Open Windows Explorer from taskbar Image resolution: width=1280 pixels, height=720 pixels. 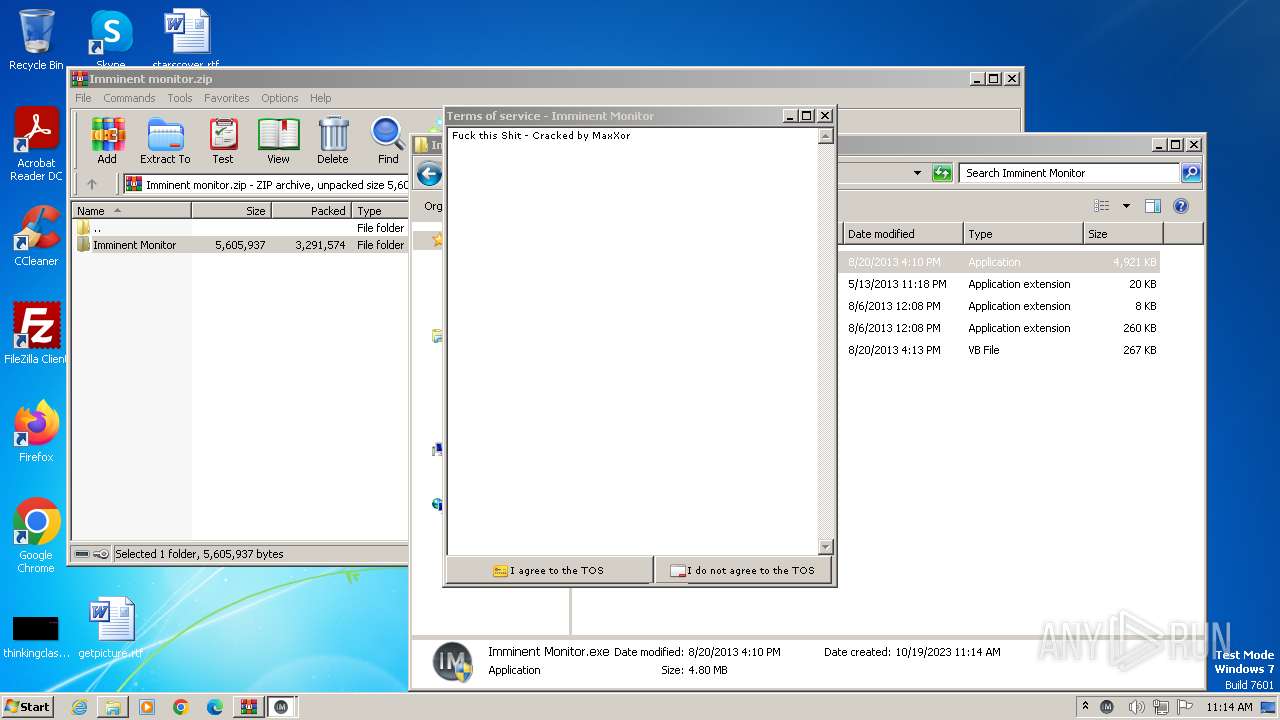coord(113,707)
